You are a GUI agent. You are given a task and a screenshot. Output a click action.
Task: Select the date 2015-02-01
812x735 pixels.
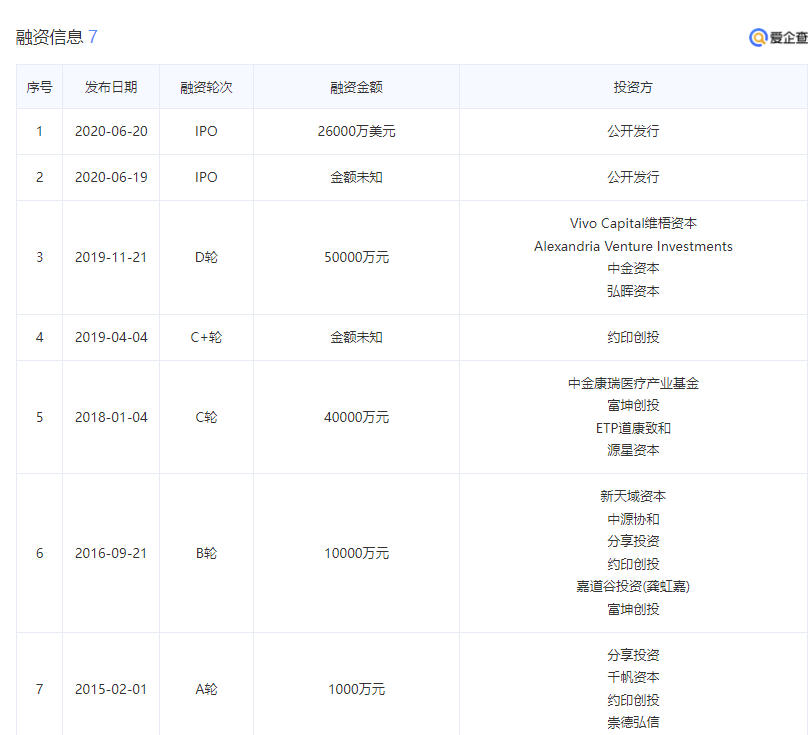tap(111, 689)
